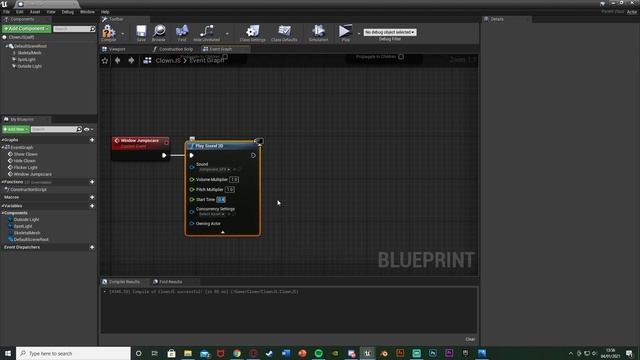The image size is (640, 360).
Task: Open the Debug menu
Action: [68, 12]
